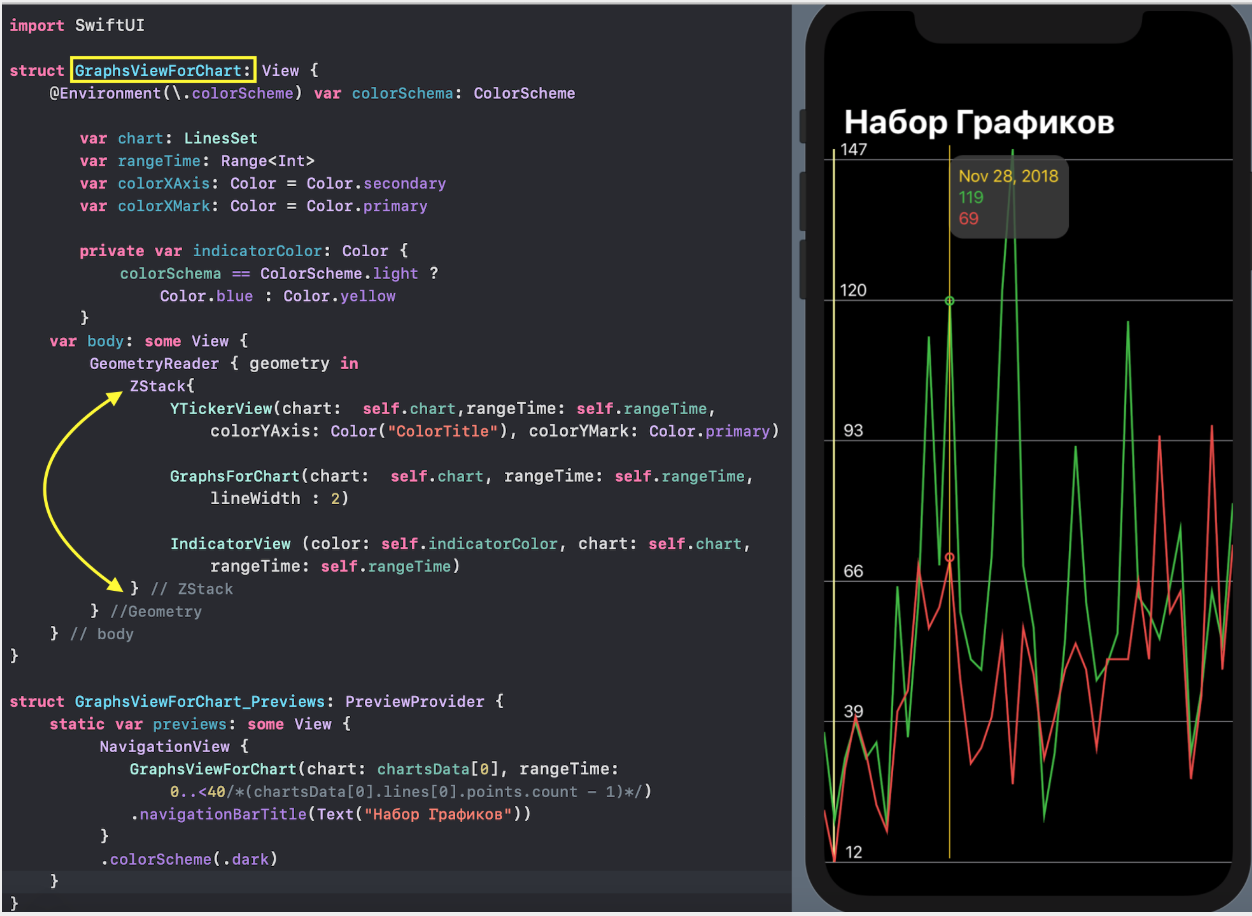This screenshot has width=1252, height=916.
Task: Click the highlighted GraphsViewForChart struct name
Action: [162, 70]
